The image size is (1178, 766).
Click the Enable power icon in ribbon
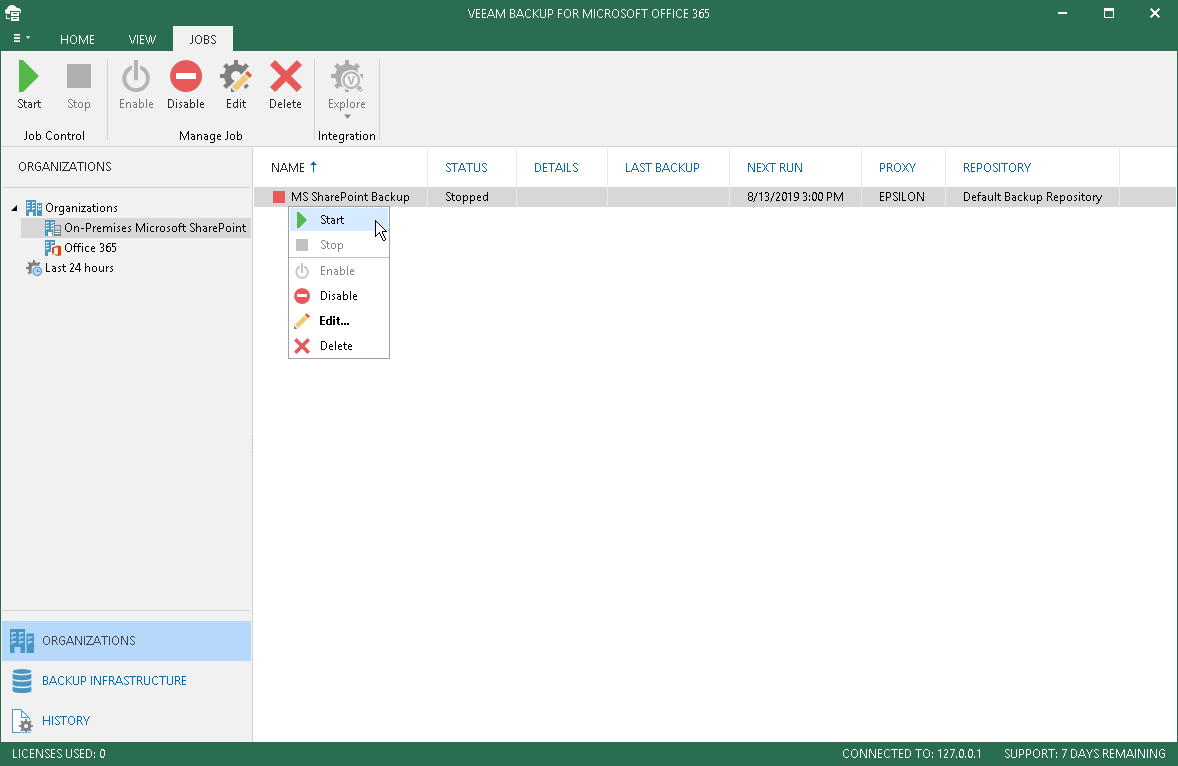136,77
